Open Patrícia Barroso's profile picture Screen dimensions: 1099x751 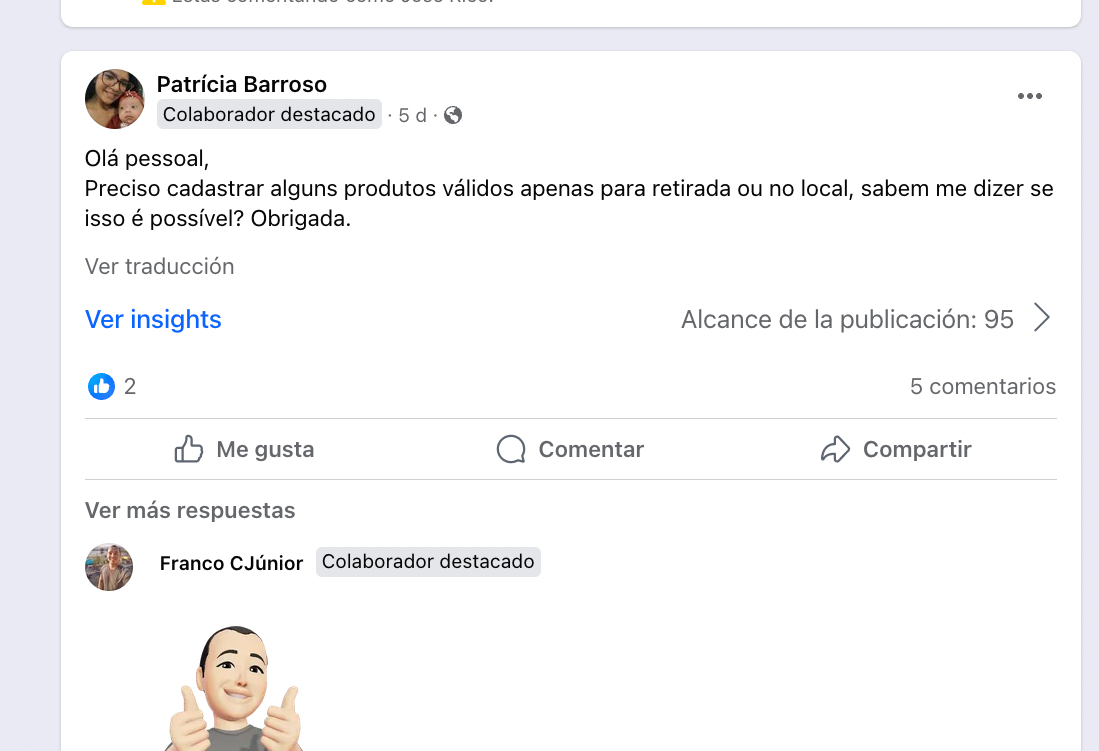tap(115, 99)
